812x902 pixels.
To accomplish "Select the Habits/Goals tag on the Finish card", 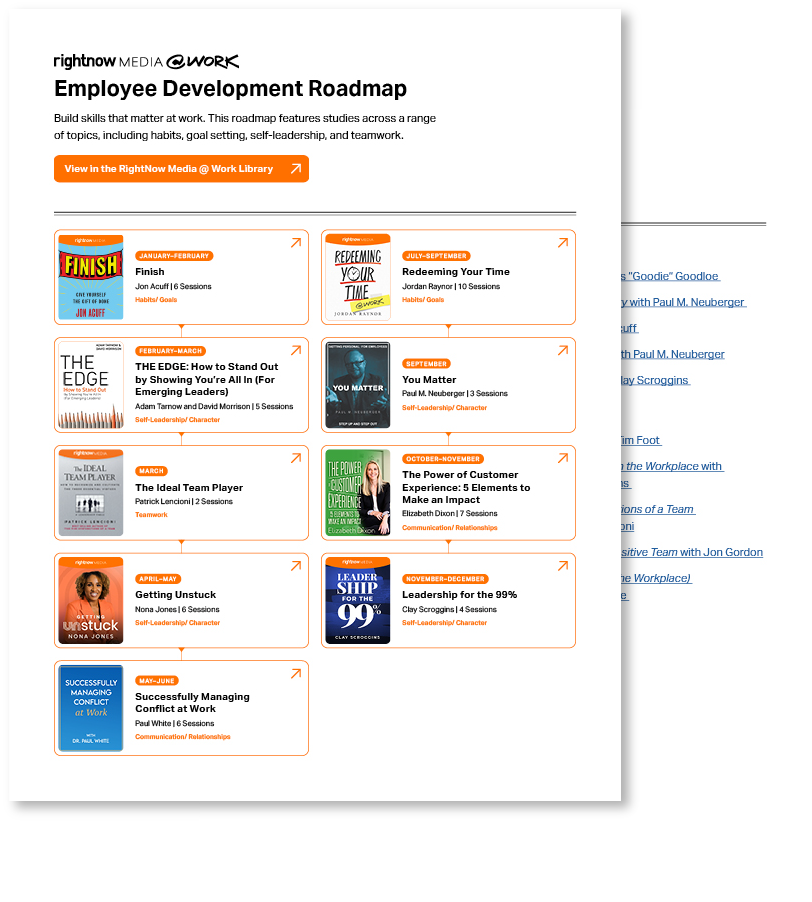I will coord(157,300).
